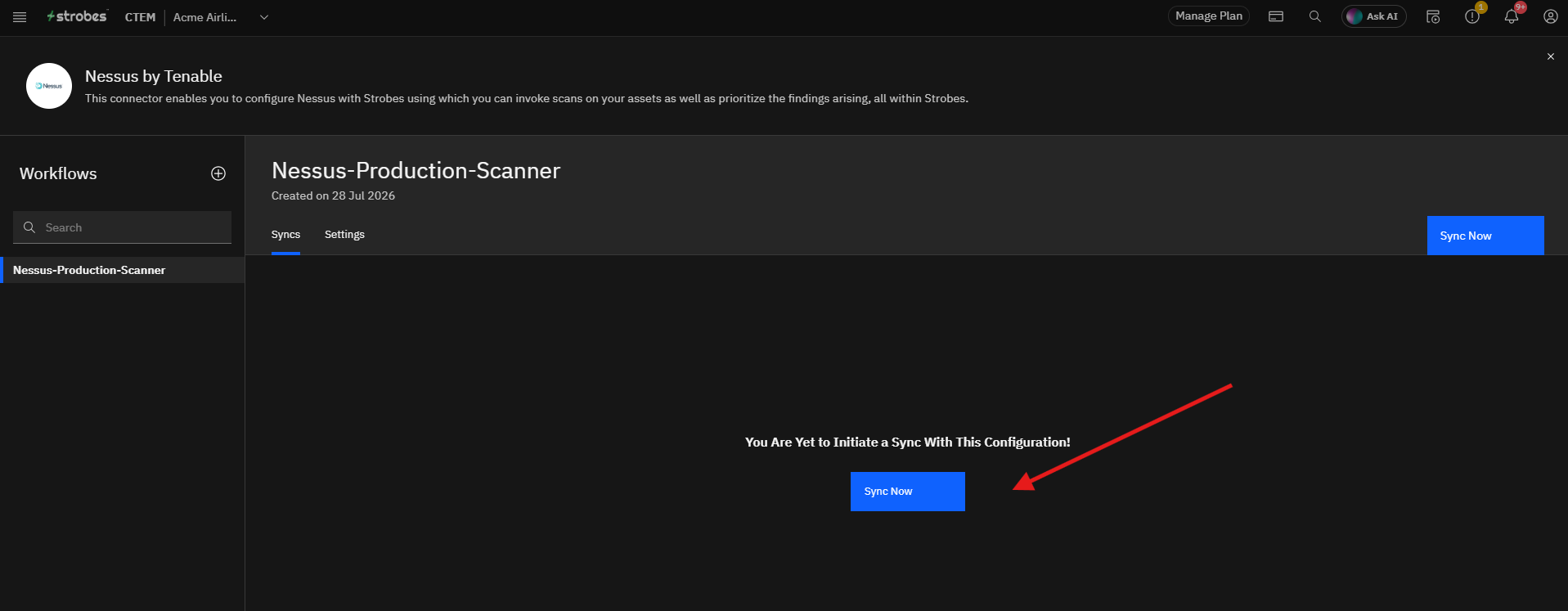Click Sync Now in header area
1568x611 pixels.
point(1485,236)
